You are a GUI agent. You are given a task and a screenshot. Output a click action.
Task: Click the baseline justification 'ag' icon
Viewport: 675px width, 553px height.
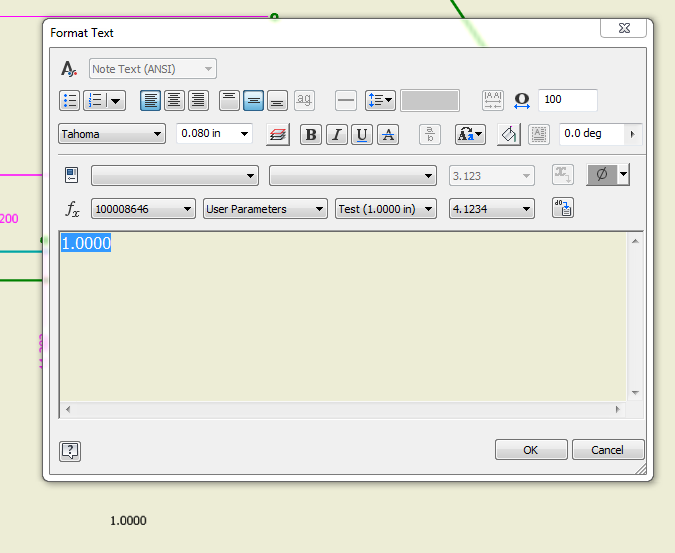pos(304,101)
